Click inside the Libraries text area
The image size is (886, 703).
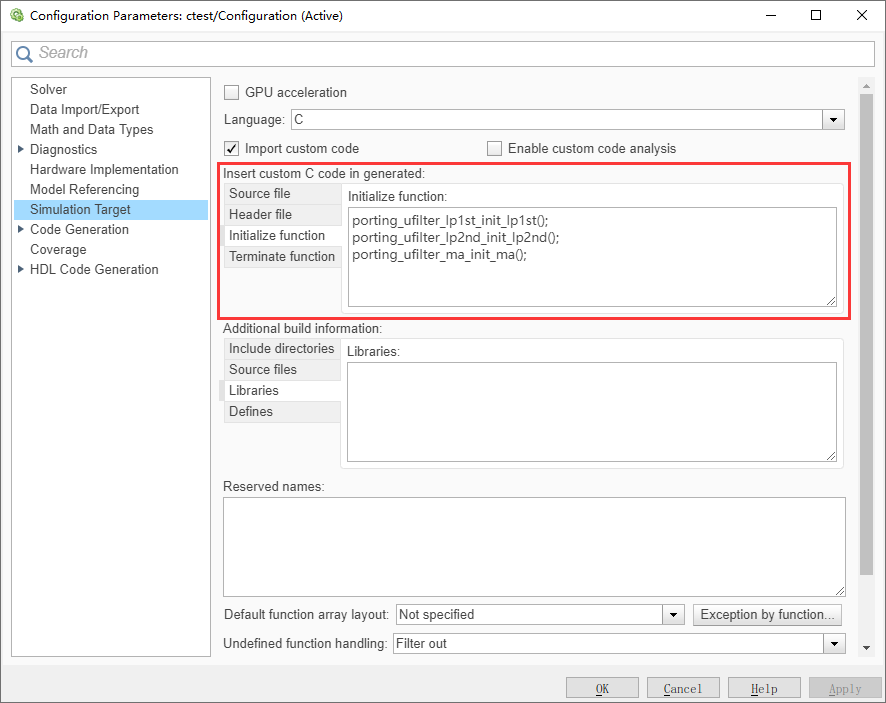[592, 412]
